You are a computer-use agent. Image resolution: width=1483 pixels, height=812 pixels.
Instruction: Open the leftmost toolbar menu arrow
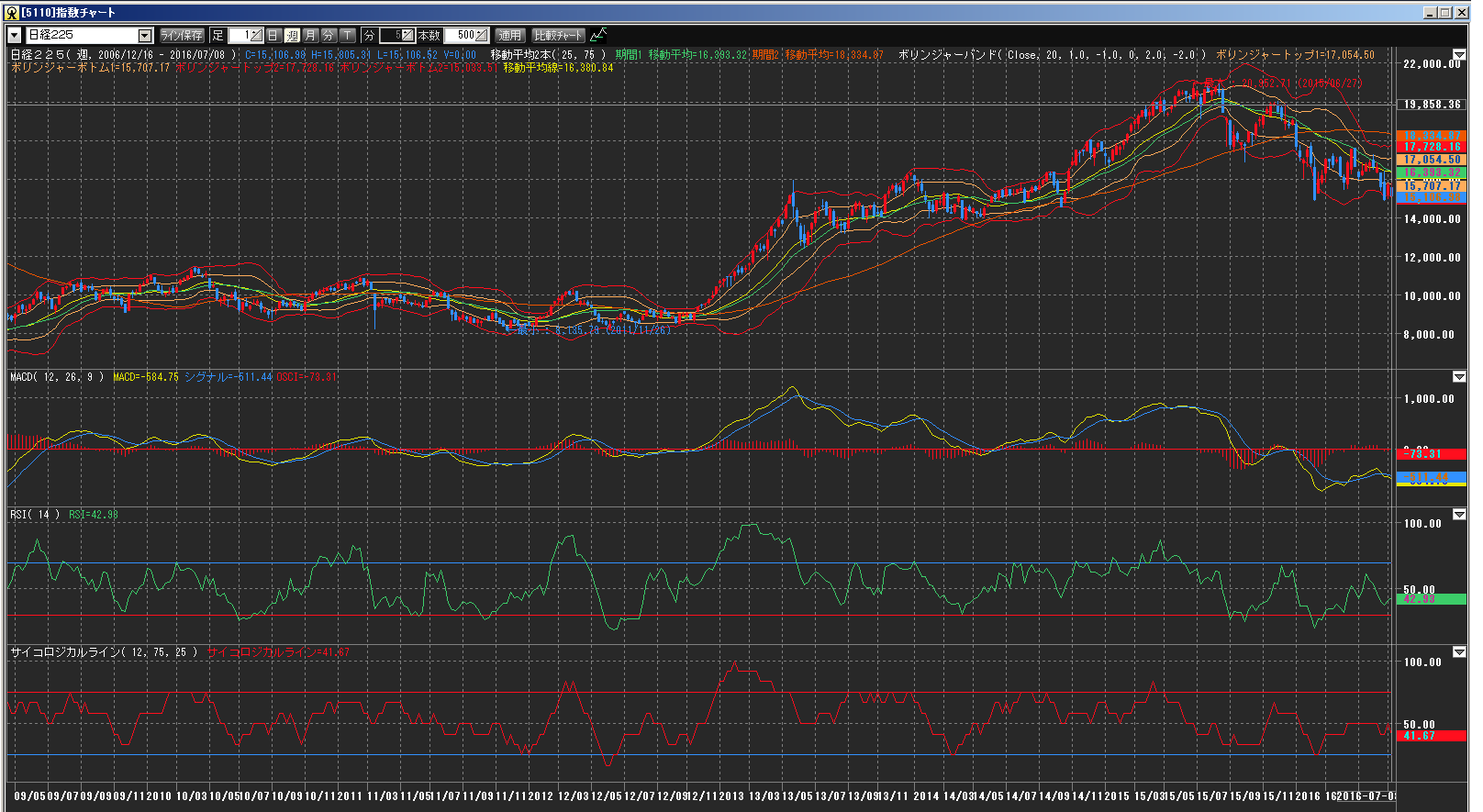pos(15,36)
